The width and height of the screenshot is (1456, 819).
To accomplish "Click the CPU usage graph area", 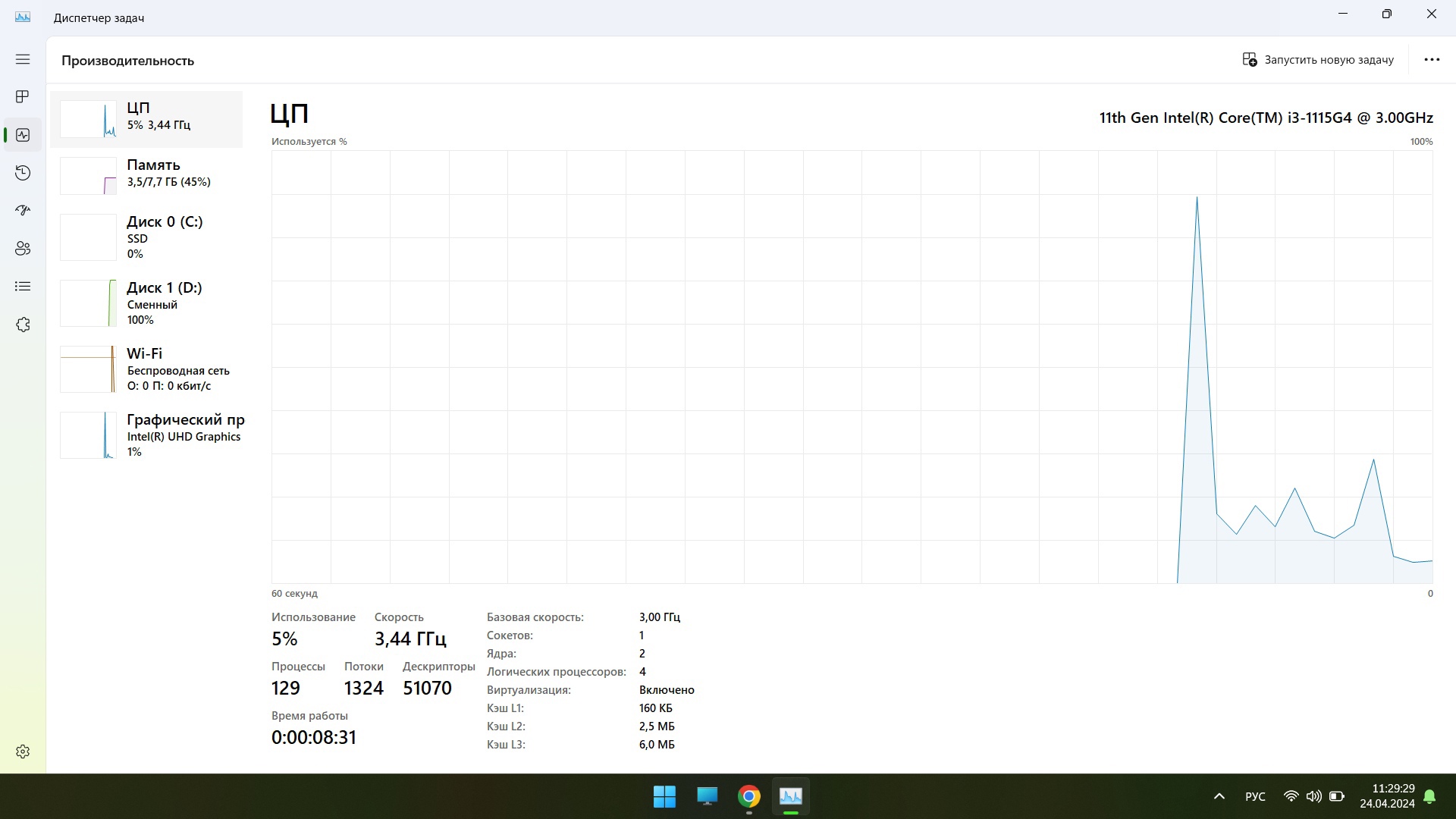I will tap(852, 367).
